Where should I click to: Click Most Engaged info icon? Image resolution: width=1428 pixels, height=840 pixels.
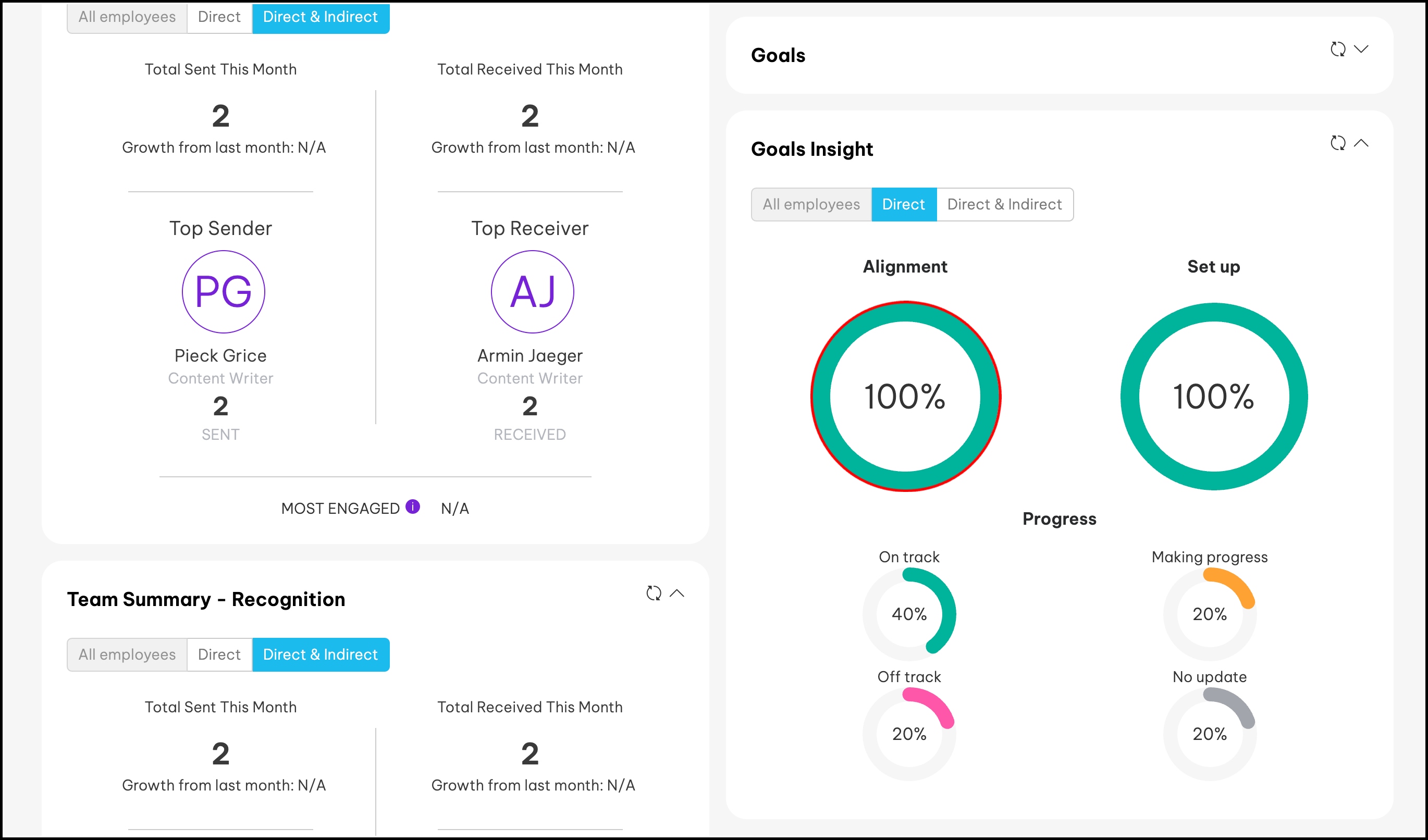point(413,507)
